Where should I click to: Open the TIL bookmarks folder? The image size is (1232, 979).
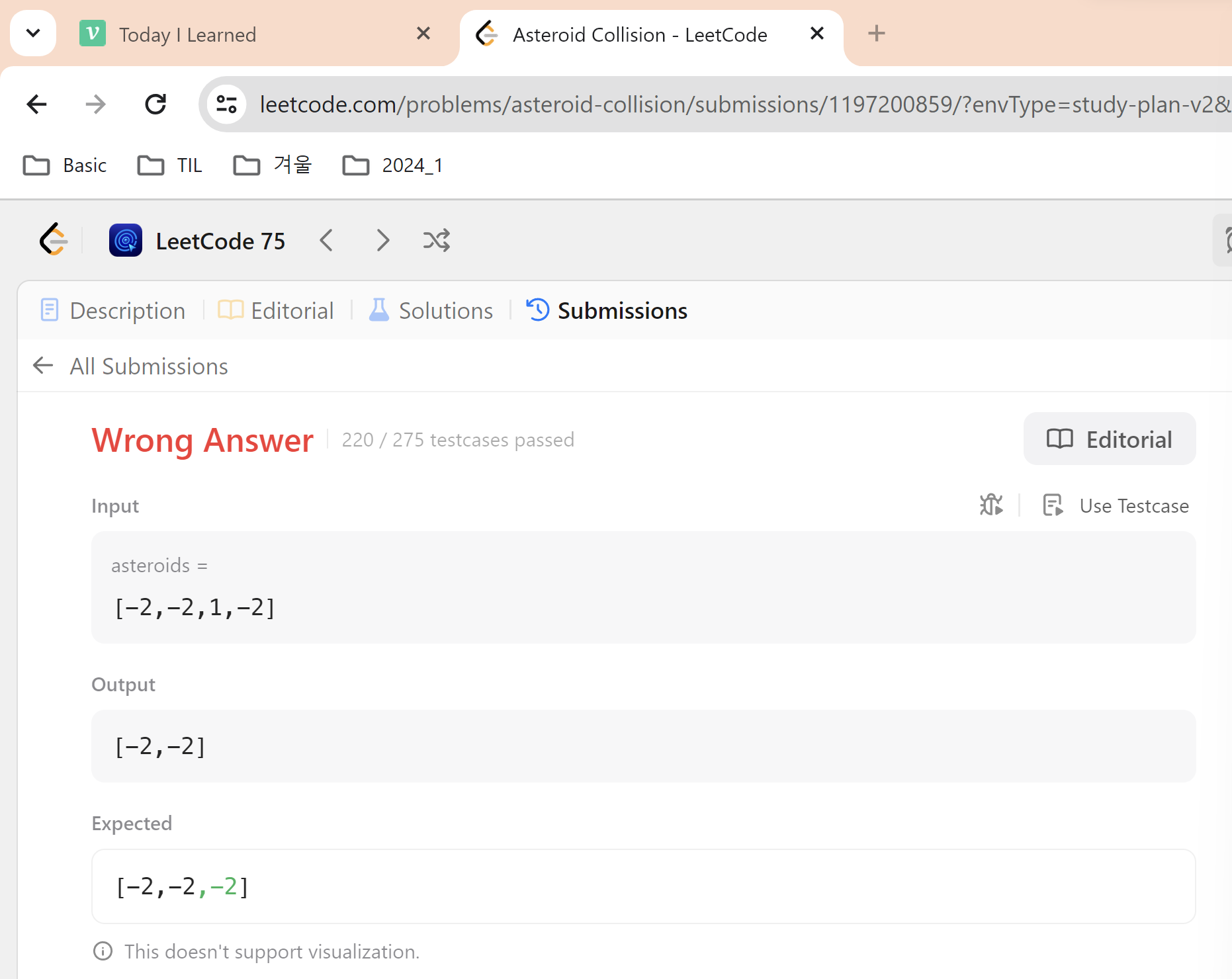click(170, 165)
